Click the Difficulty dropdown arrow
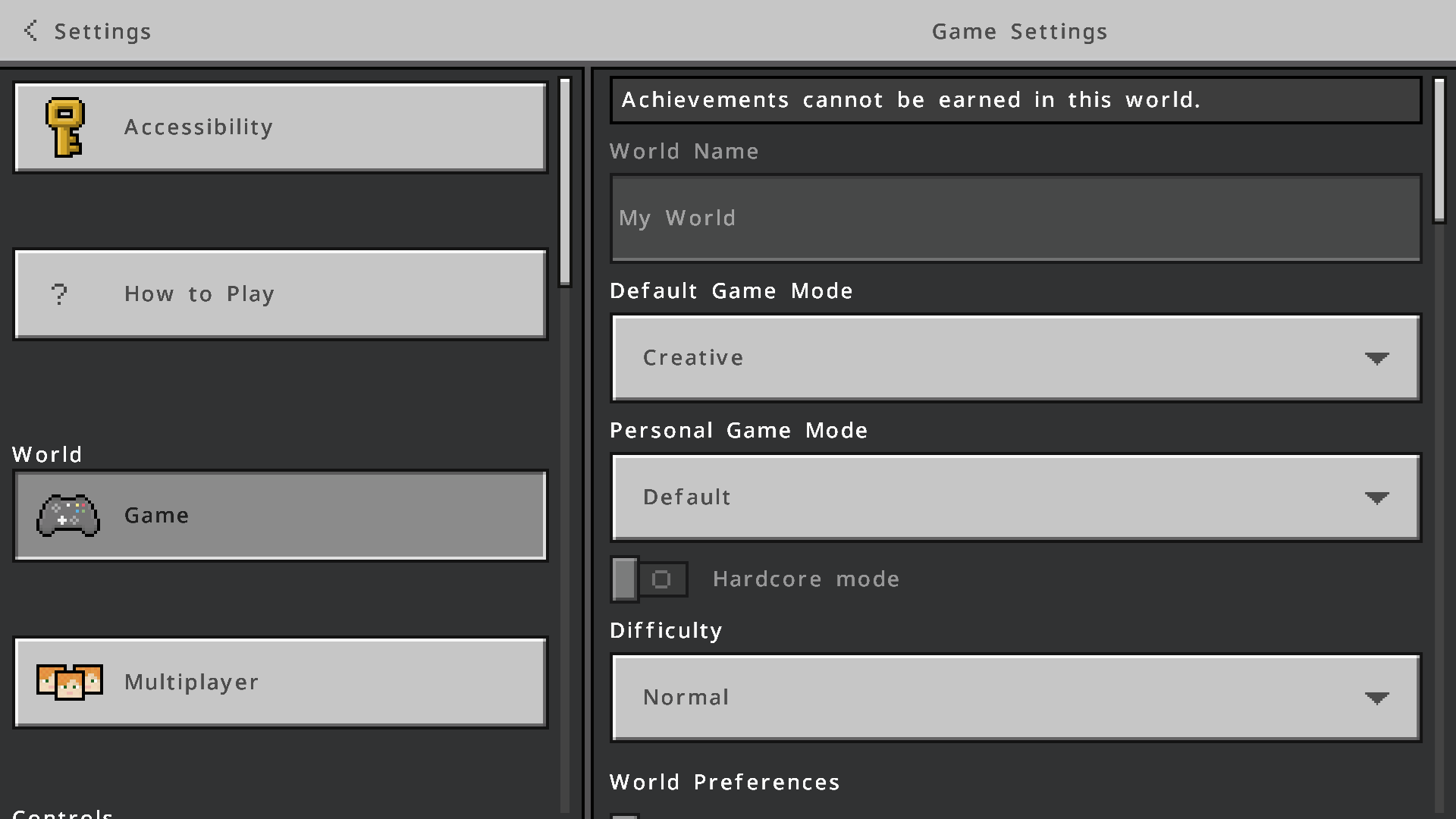 tap(1376, 698)
